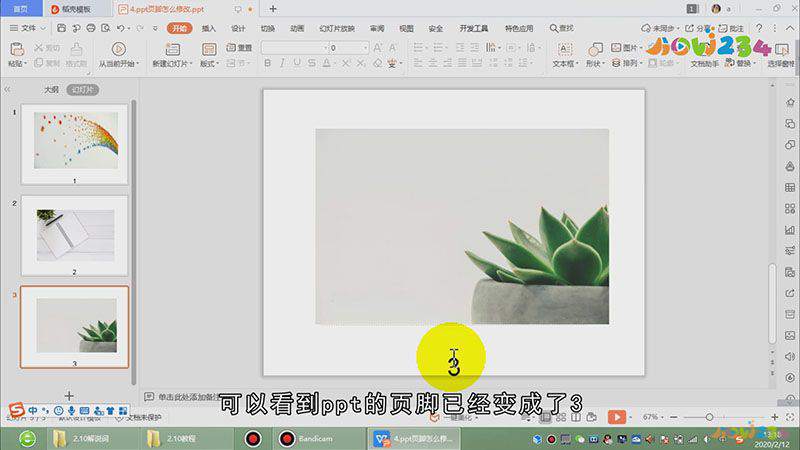Click the Redo arrow icon
The width and height of the screenshot is (800, 450).
click(x=140, y=28)
